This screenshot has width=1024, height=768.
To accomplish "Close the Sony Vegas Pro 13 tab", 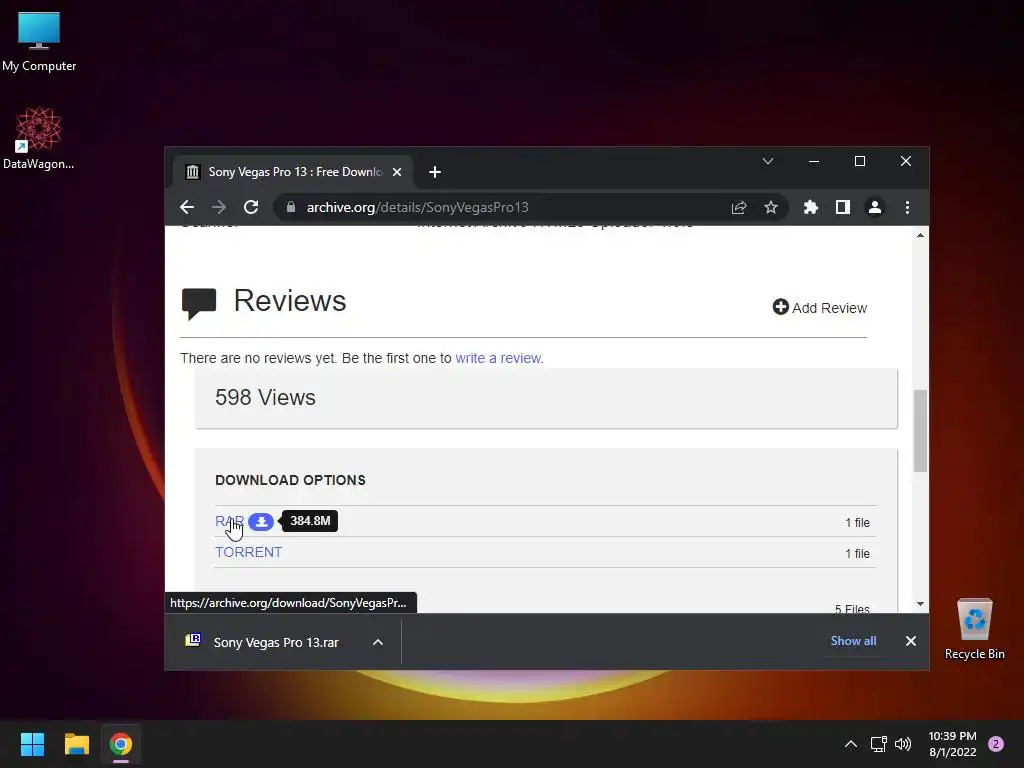I will 397,172.
